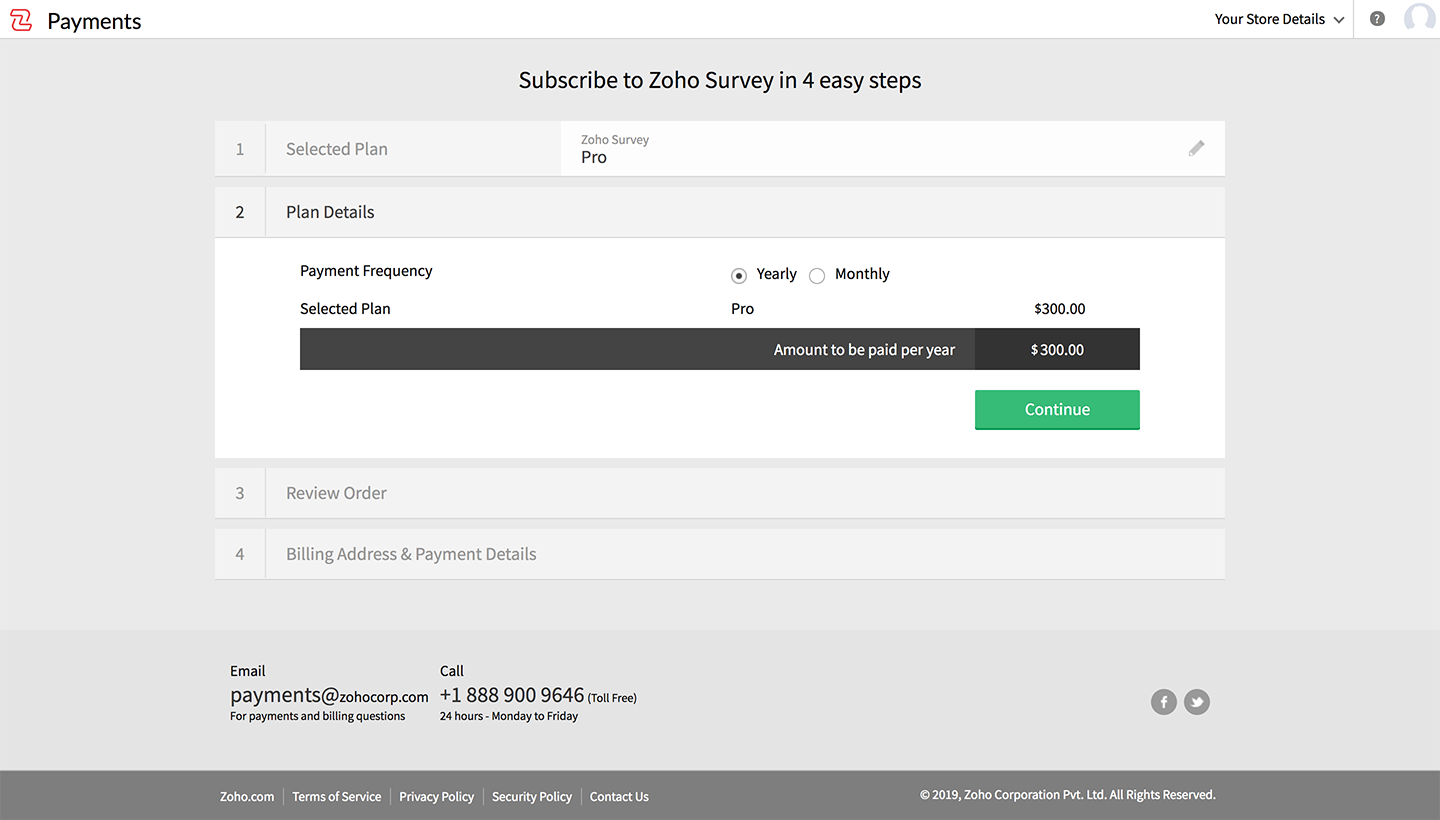Click the green Continue button

click(1057, 410)
